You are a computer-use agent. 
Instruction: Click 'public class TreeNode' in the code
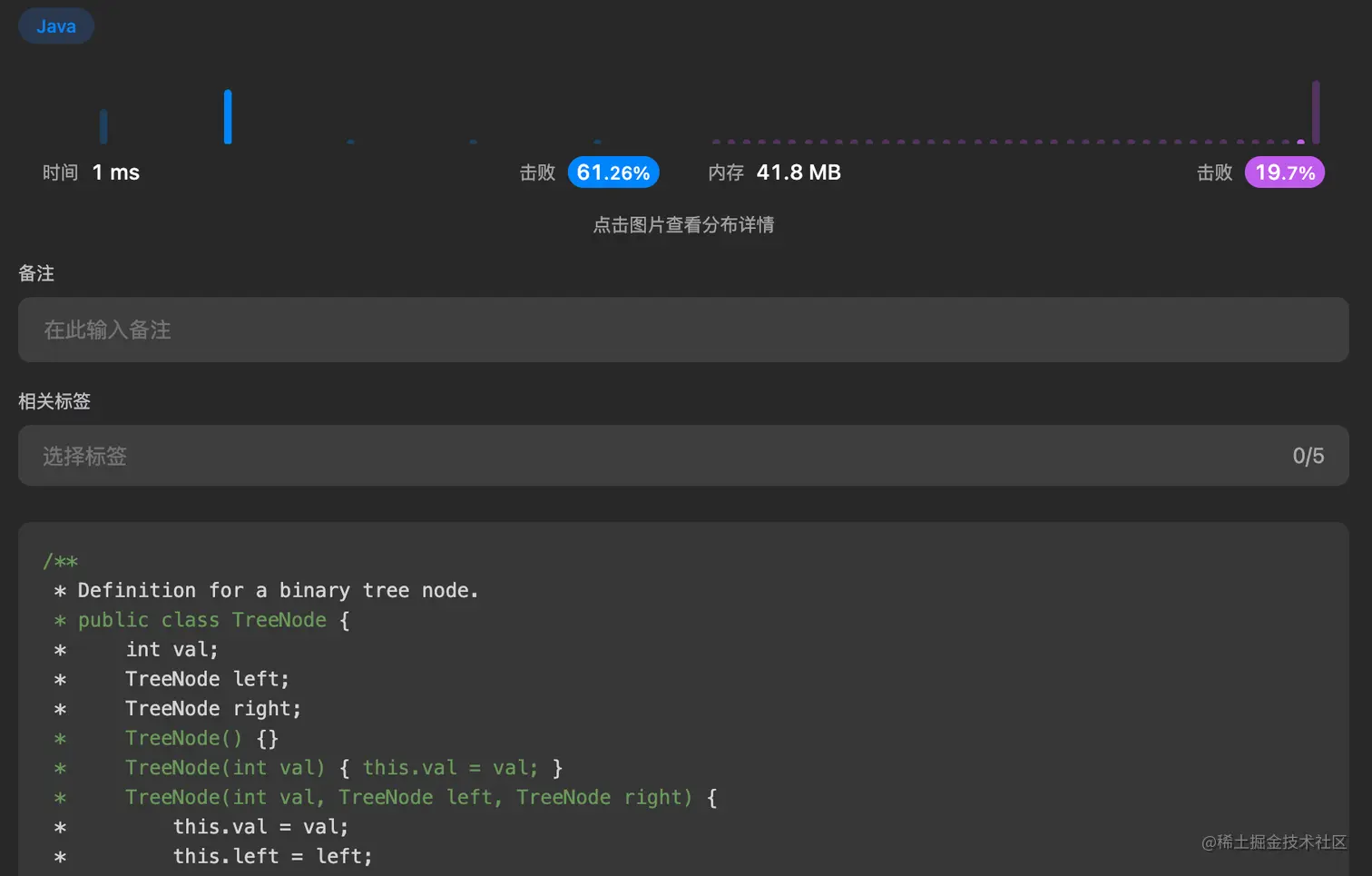click(x=201, y=620)
